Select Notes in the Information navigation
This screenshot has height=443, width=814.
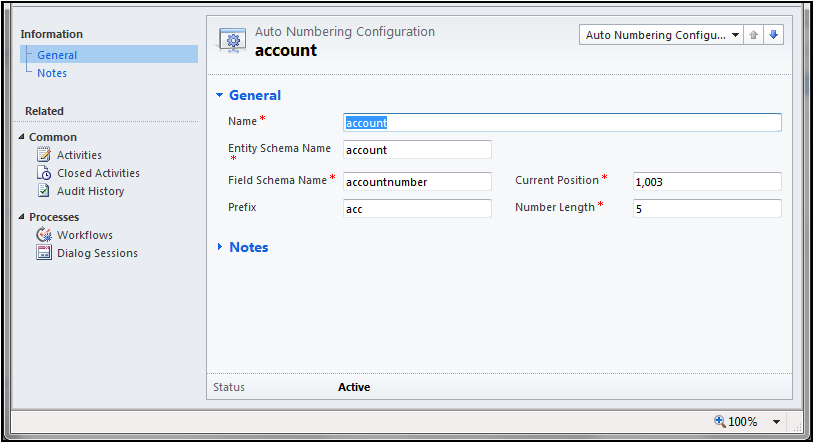point(52,73)
